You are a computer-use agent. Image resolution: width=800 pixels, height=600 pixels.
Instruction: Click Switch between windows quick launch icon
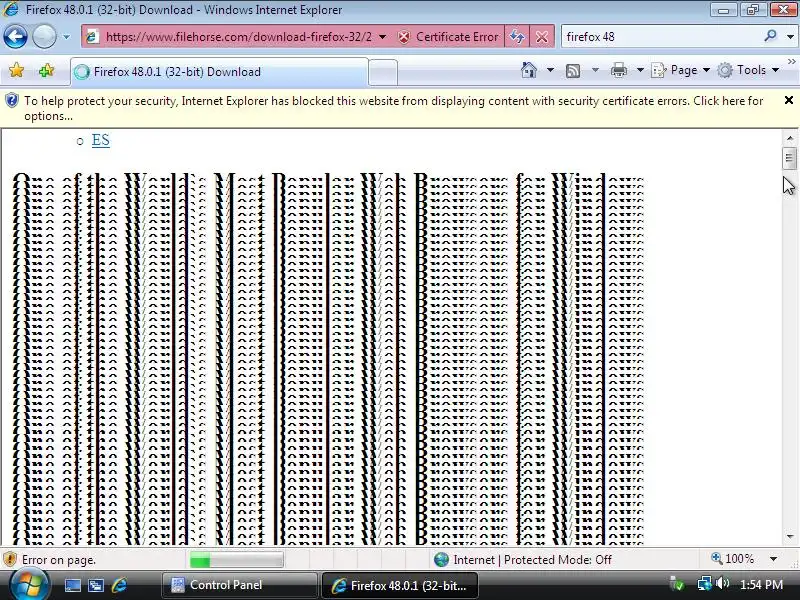[95, 585]
